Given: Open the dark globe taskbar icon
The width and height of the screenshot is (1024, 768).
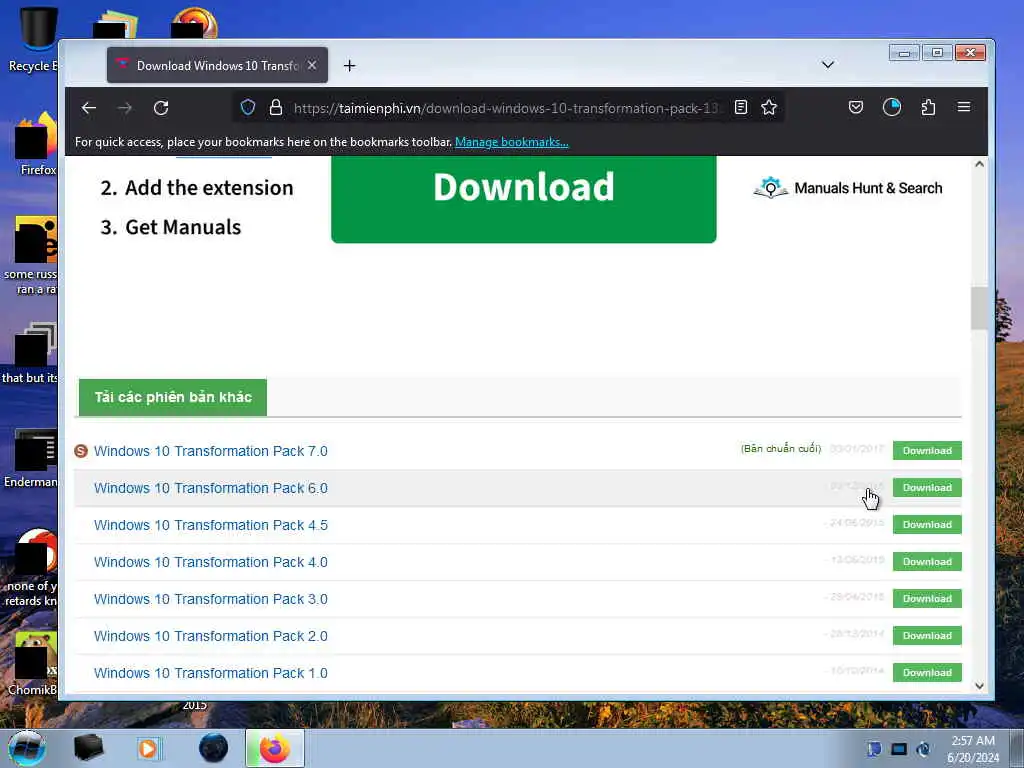Looking at the screenshot, I should point(214,748).
